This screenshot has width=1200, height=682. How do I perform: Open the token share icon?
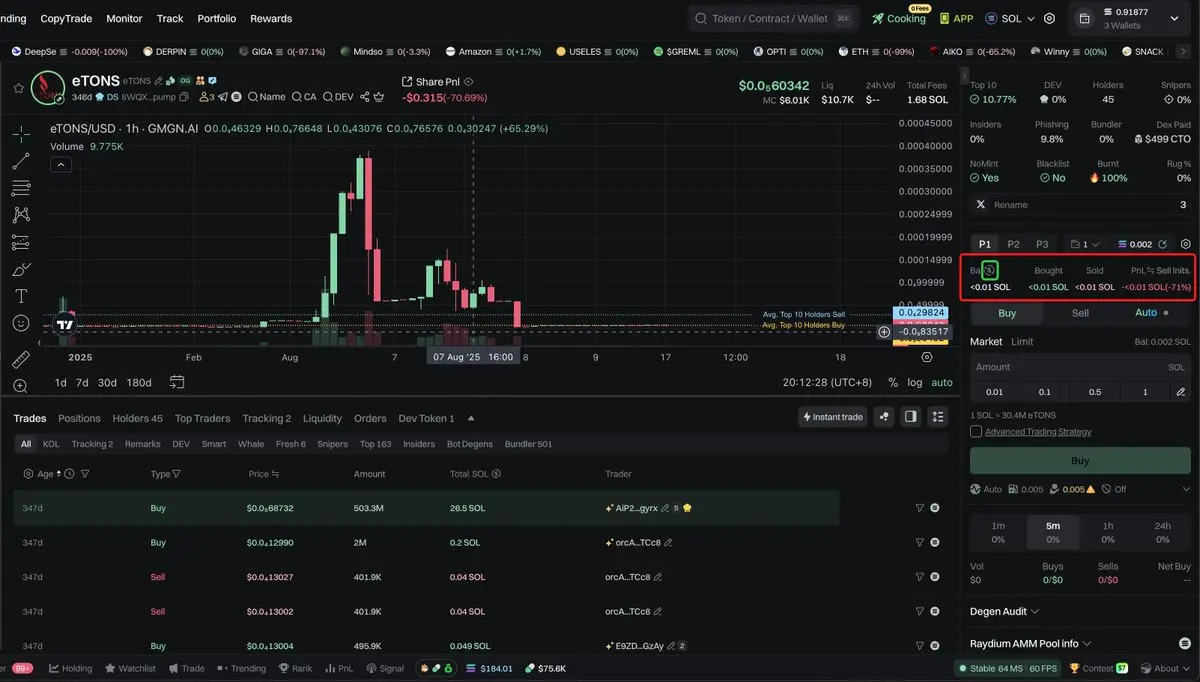(x=365, y=97)
